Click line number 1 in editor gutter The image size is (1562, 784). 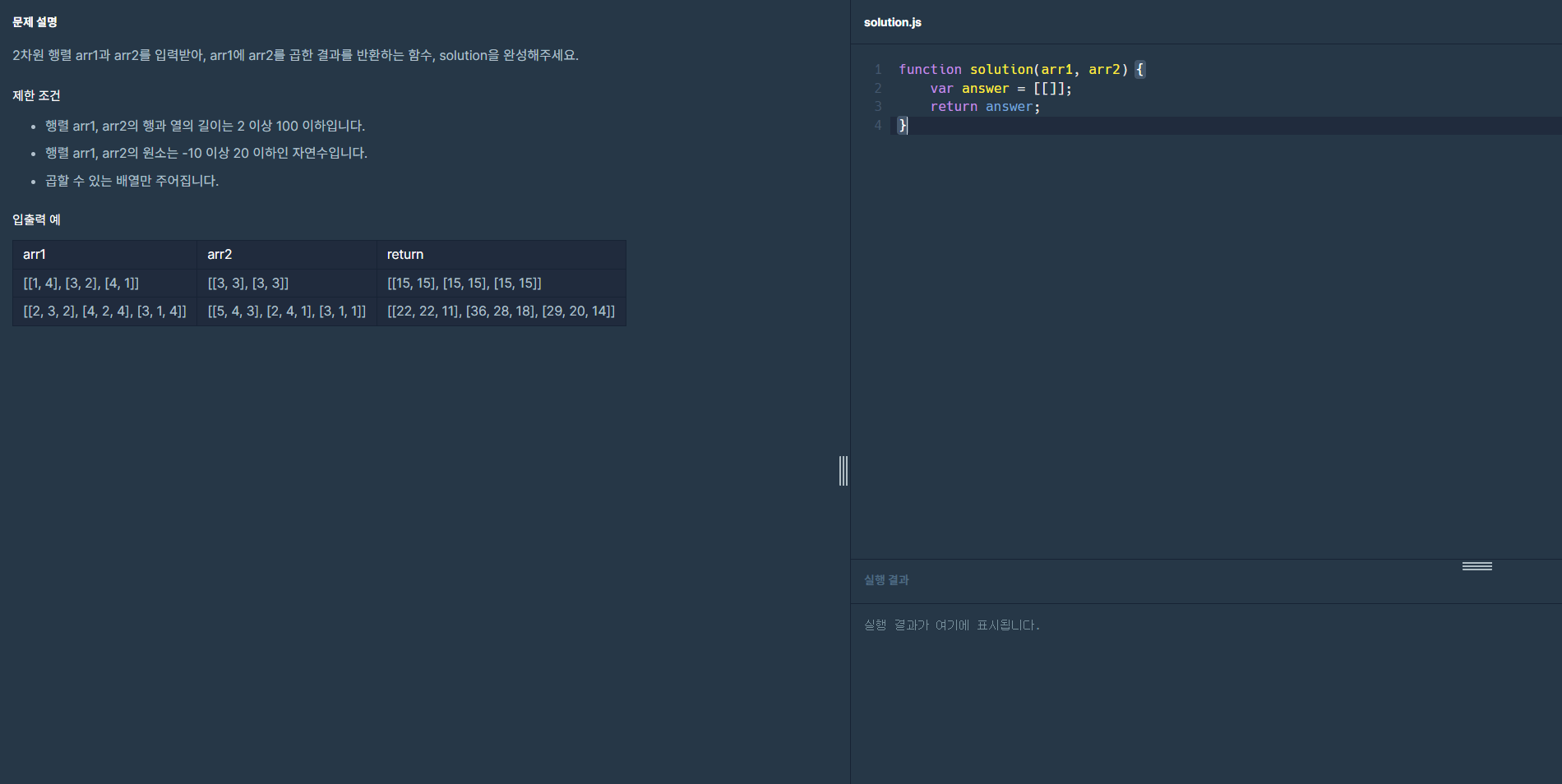pos(878,70)
